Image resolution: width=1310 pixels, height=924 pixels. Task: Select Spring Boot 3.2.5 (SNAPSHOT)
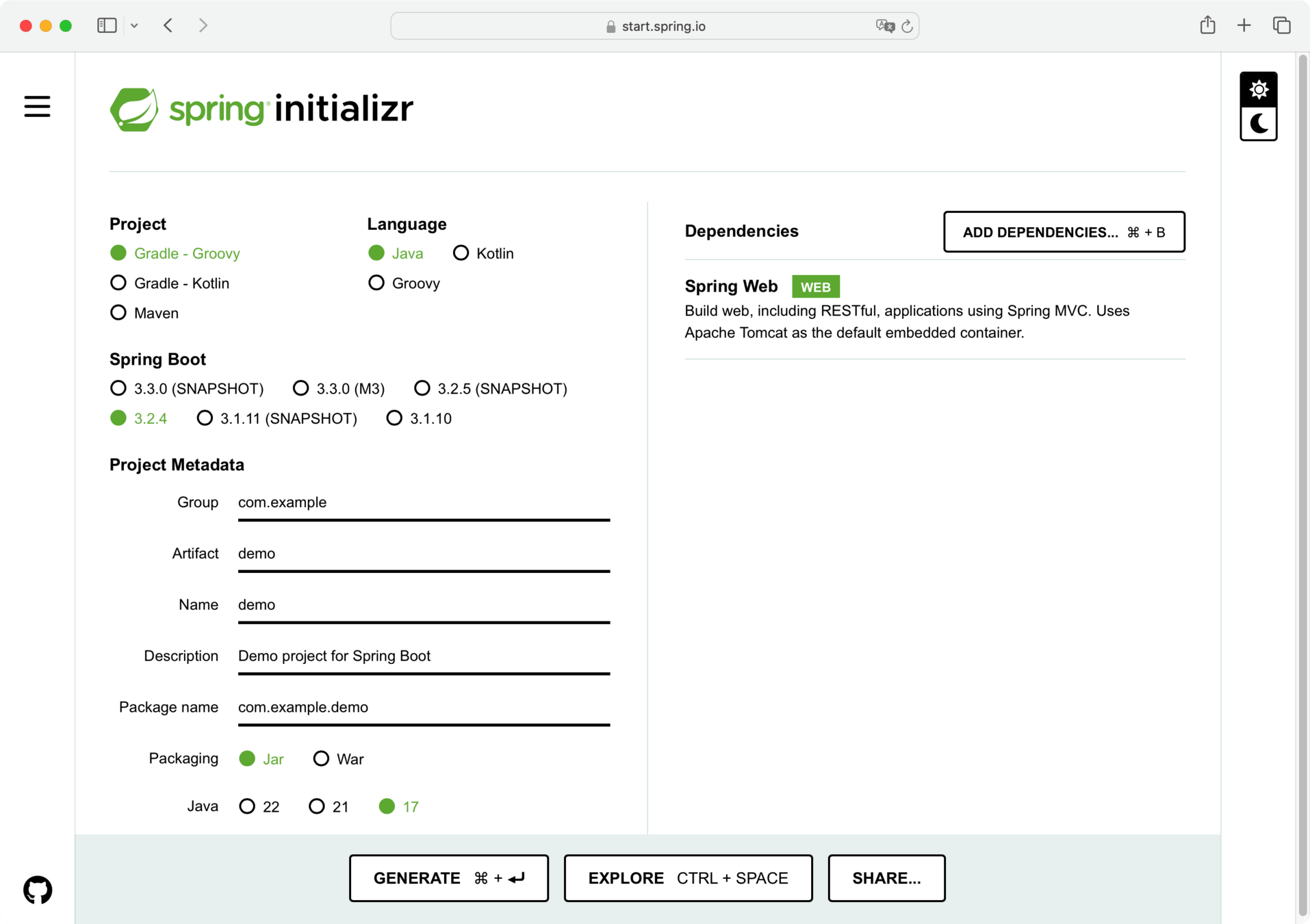click(x=491, y=389)
